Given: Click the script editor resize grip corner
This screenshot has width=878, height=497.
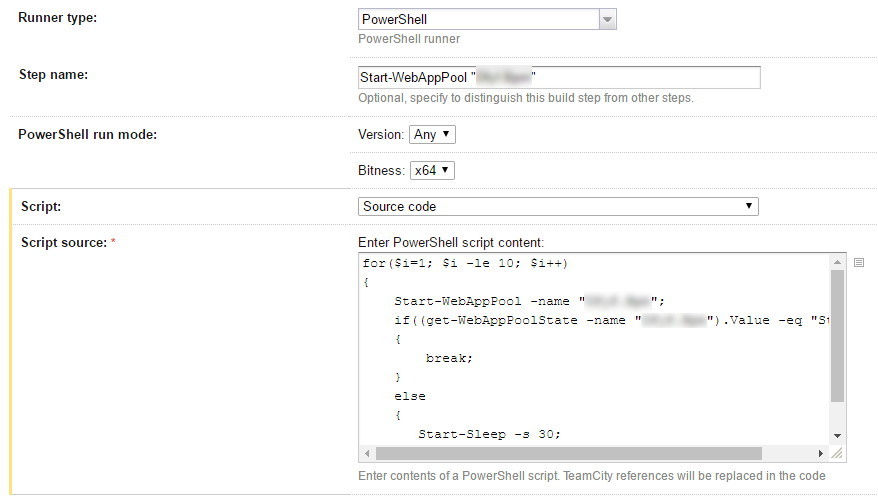Looking at the screenshot, I should 837,453.
